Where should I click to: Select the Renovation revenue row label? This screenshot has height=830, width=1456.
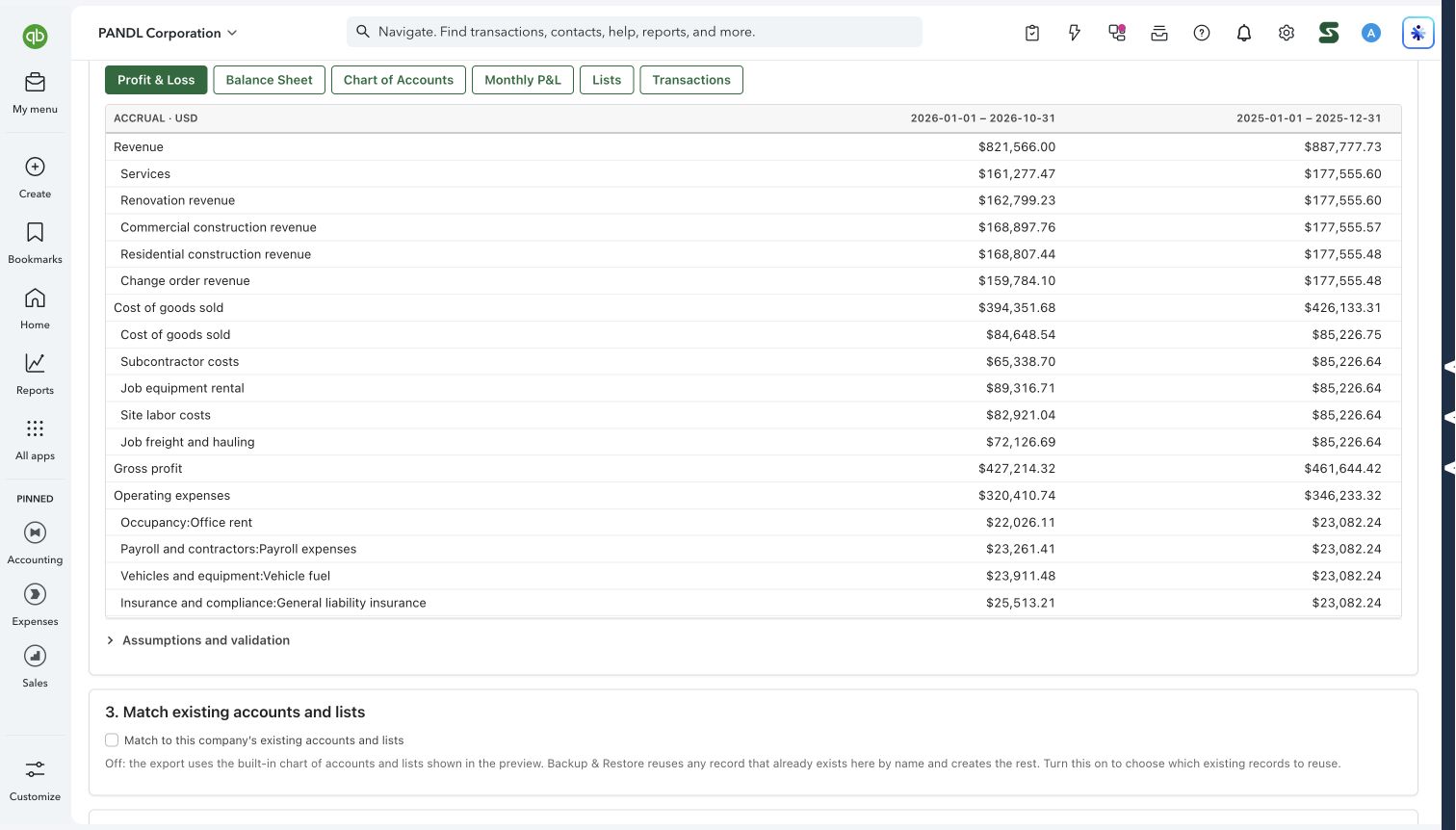click(178, 200)
